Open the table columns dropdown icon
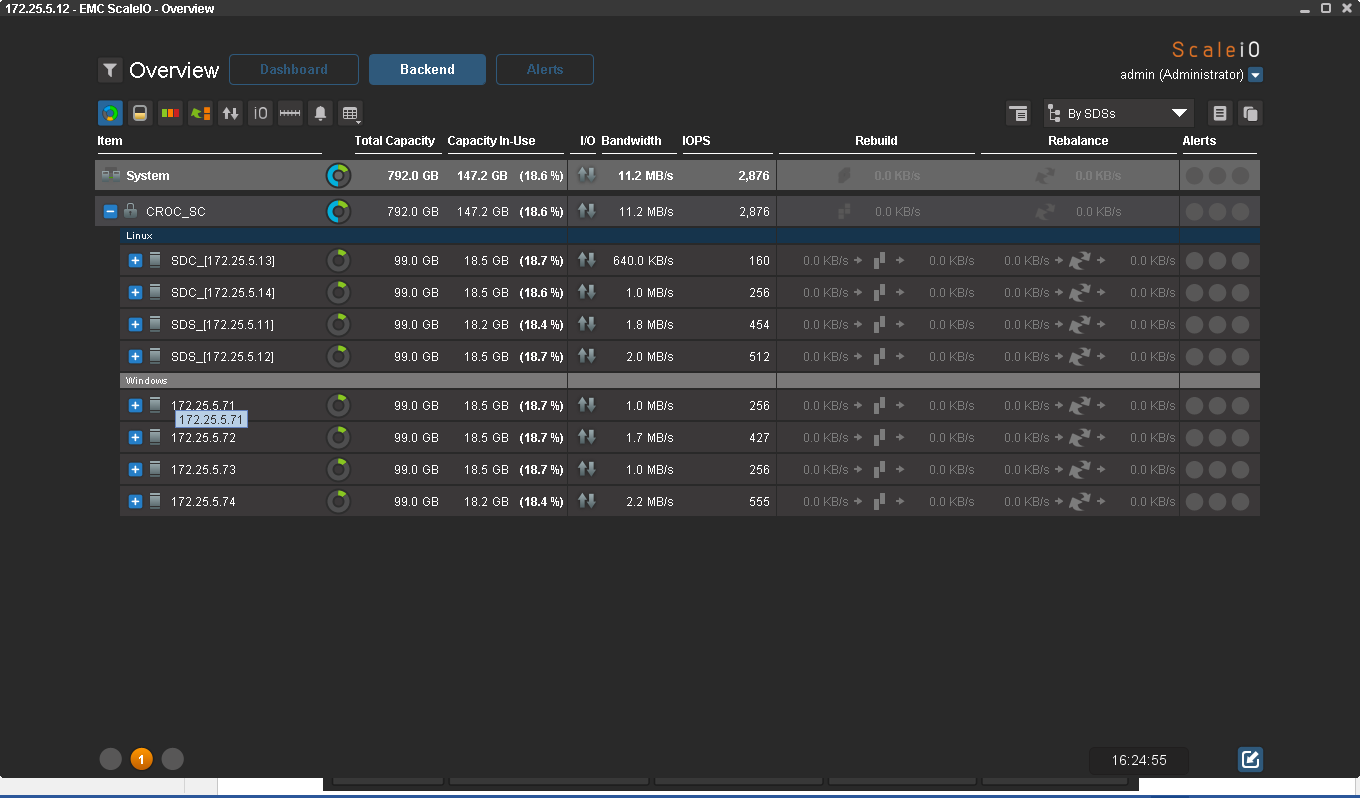The width and height of the screenshot is (1360, 798). (349, 113)
